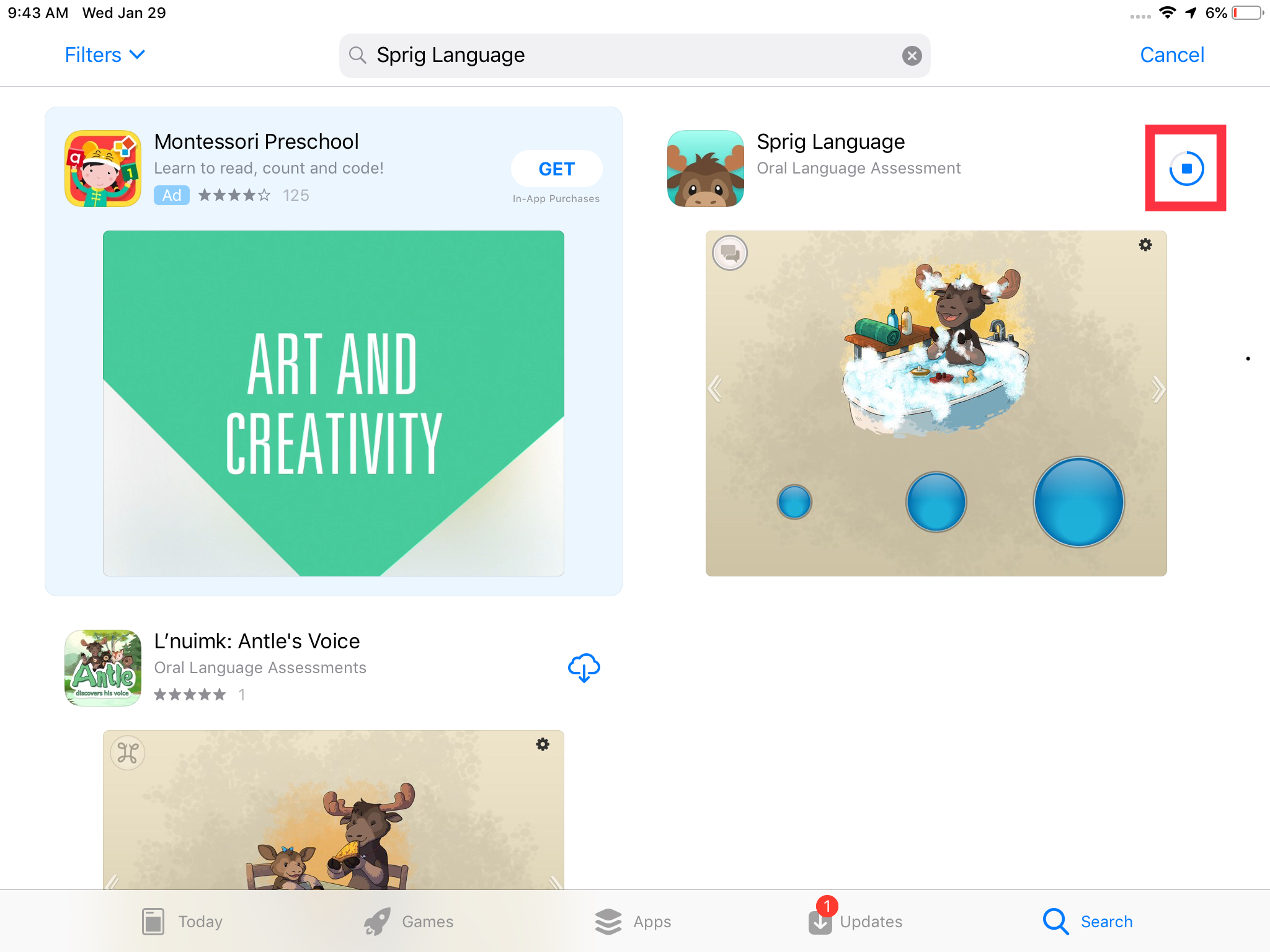Tap 'Learn to read, count and code!' subtitle

[x=269, y=168]
